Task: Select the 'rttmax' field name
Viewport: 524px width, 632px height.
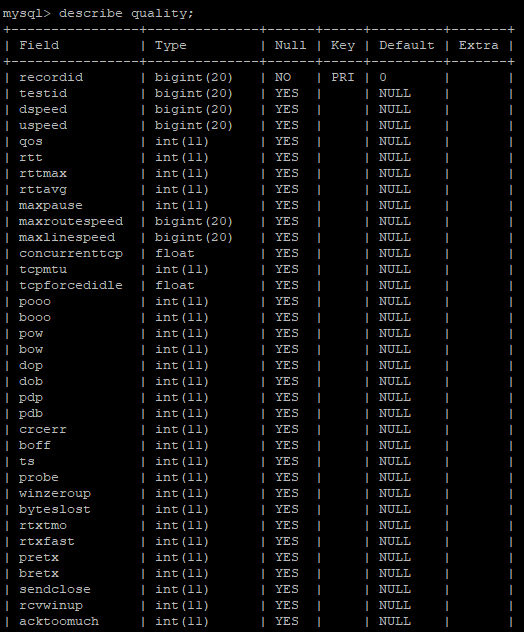Action: coord(43,173)
